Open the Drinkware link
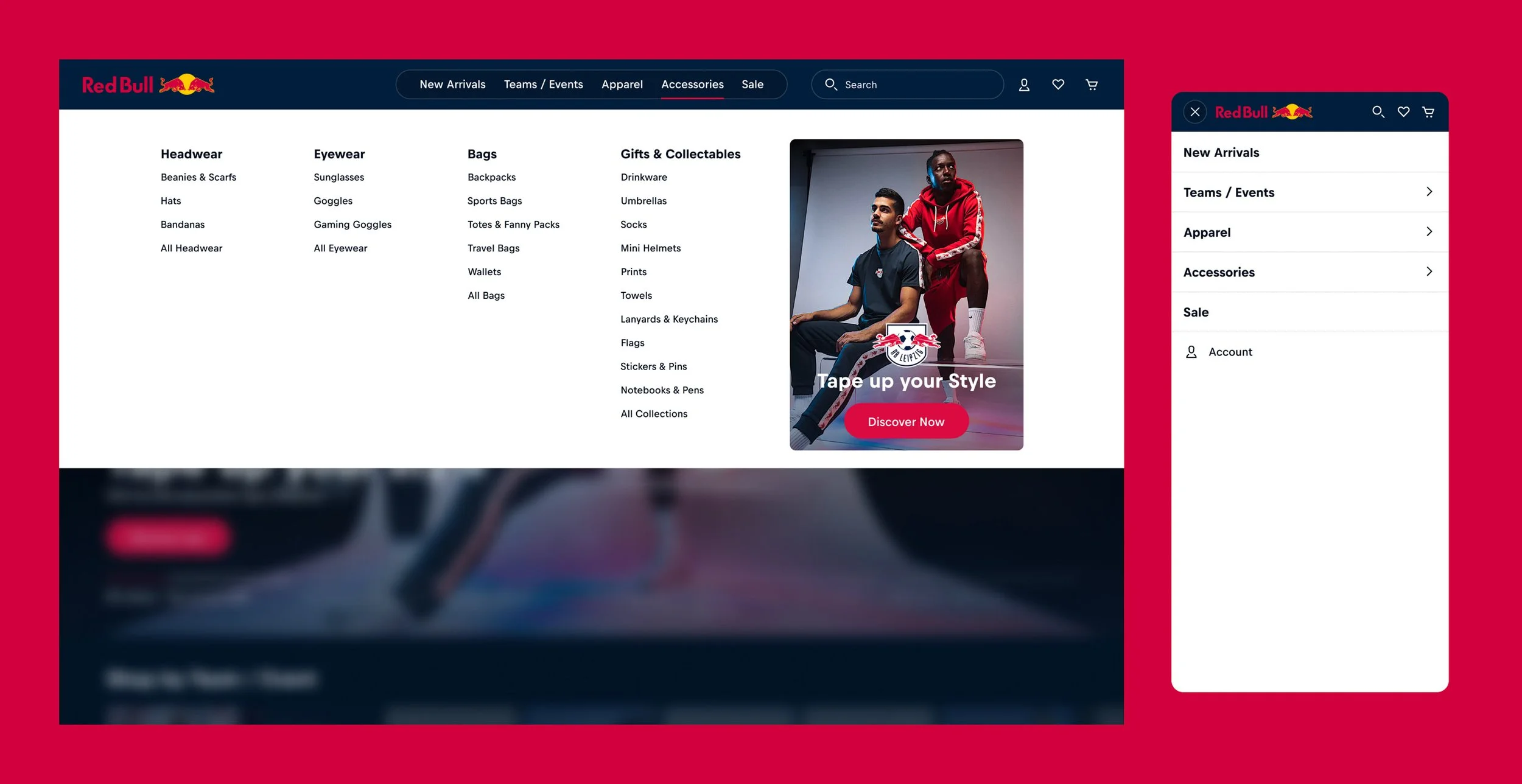 coord(644,177)
